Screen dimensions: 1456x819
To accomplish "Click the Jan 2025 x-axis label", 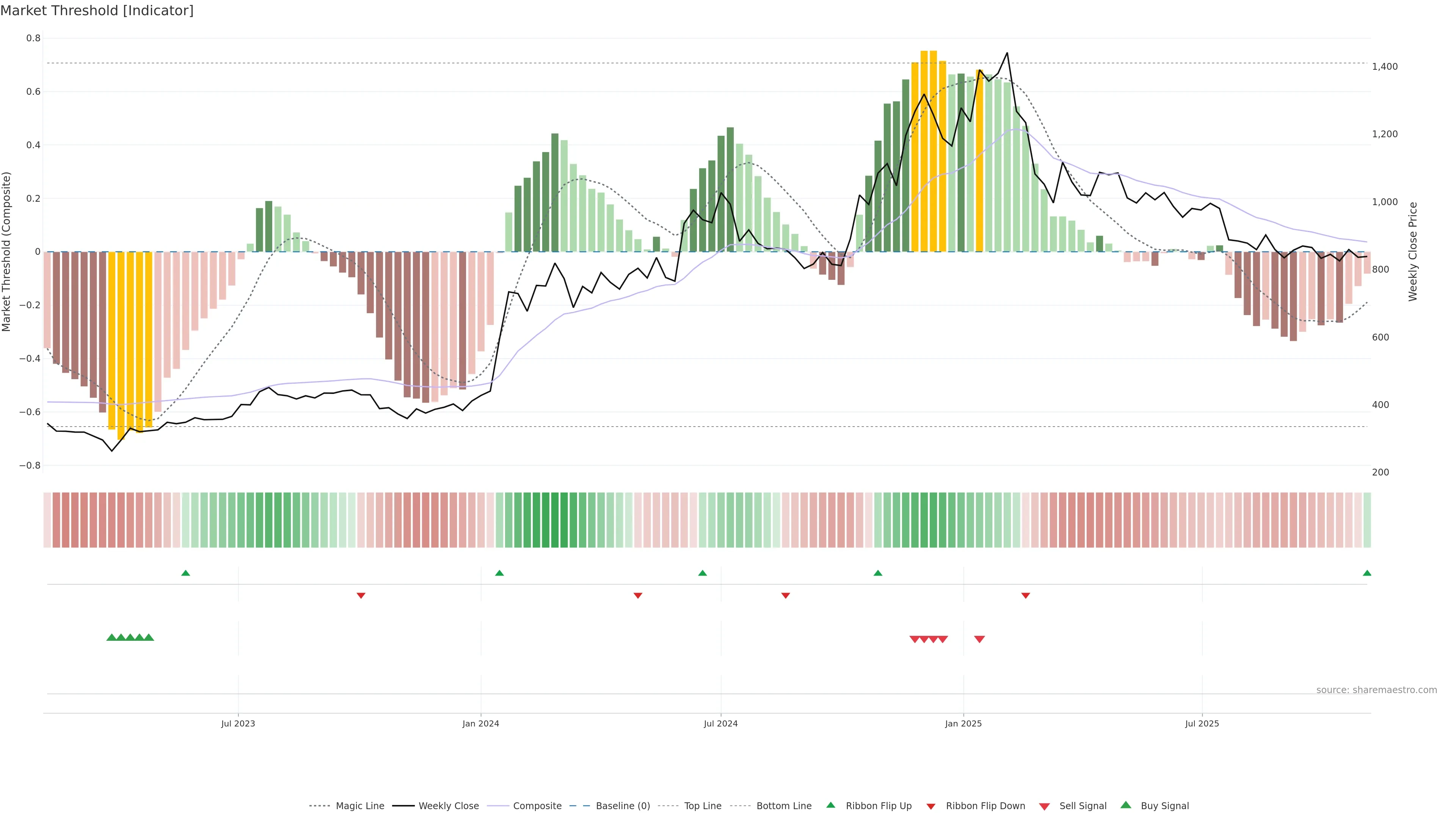I will (963, 723).
